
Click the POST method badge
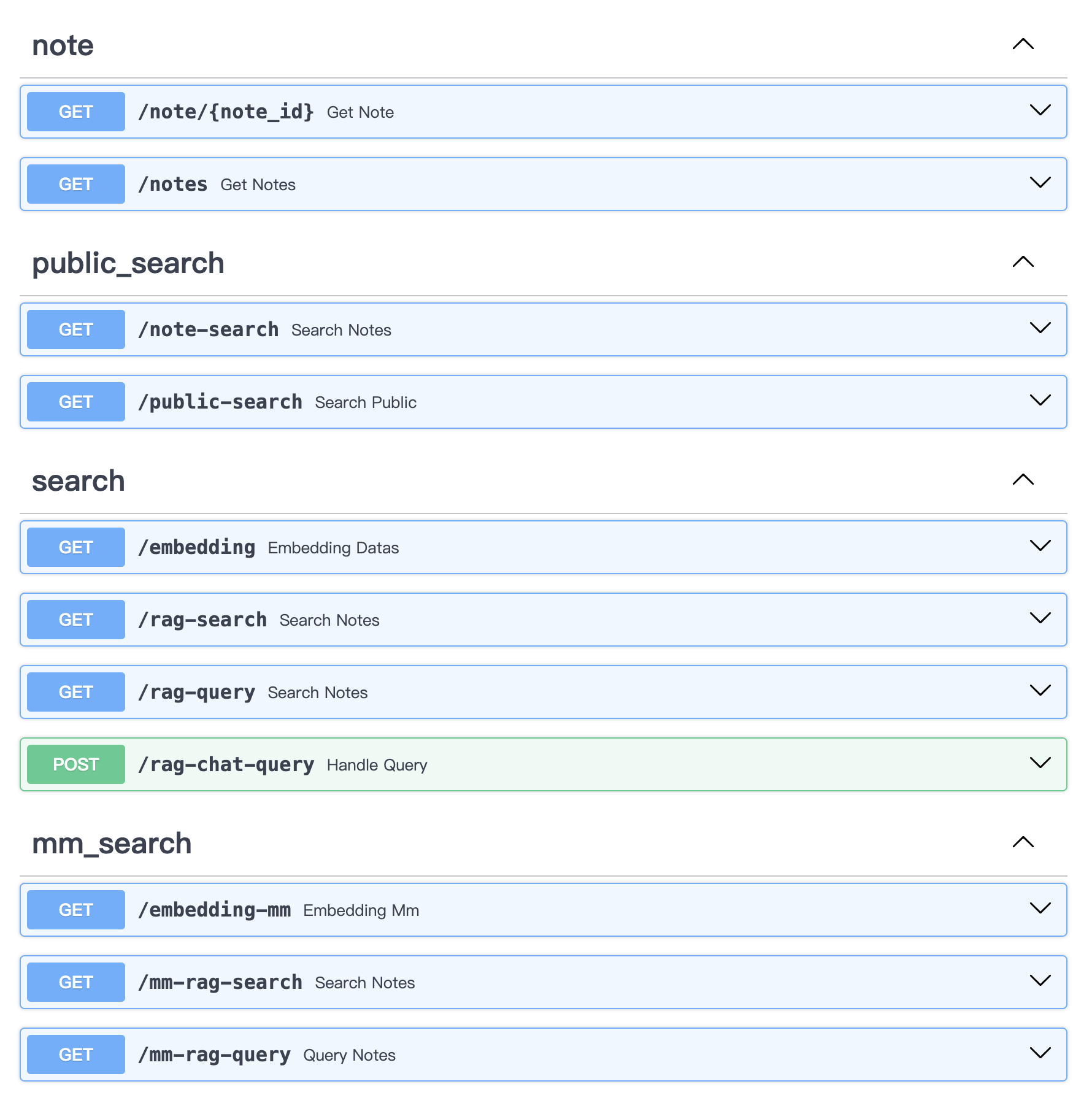tap(76, 764)
